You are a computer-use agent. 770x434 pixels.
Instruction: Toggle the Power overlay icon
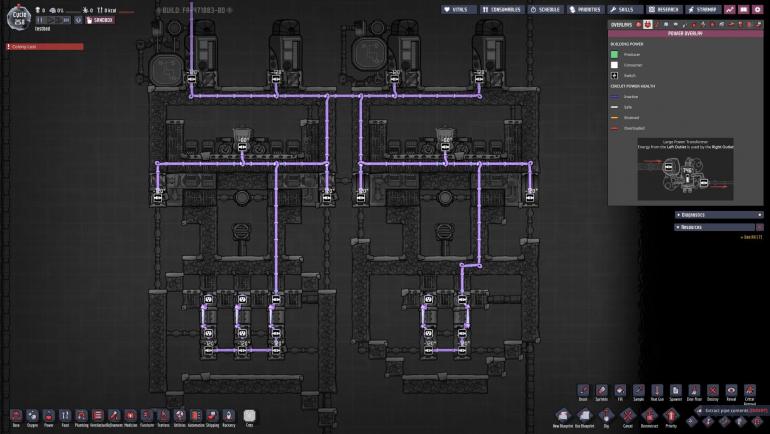[x=648, y=24]
